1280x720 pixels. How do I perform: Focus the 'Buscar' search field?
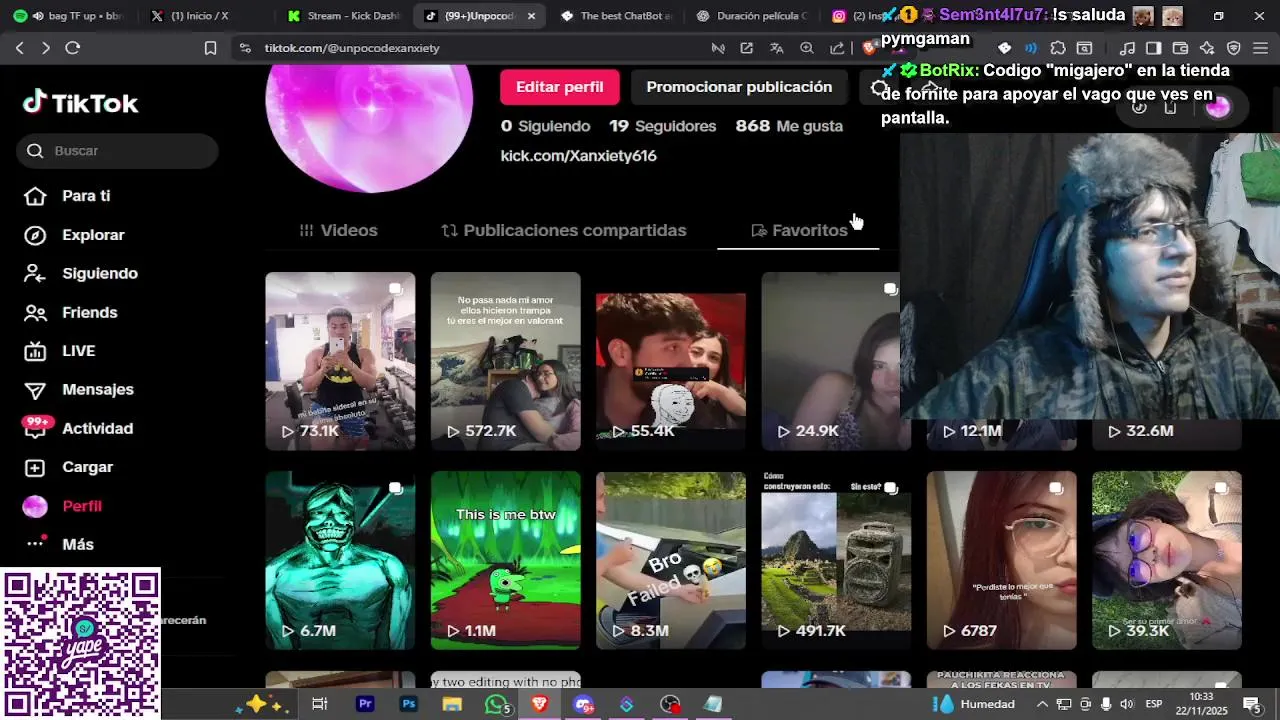point(117,151)
